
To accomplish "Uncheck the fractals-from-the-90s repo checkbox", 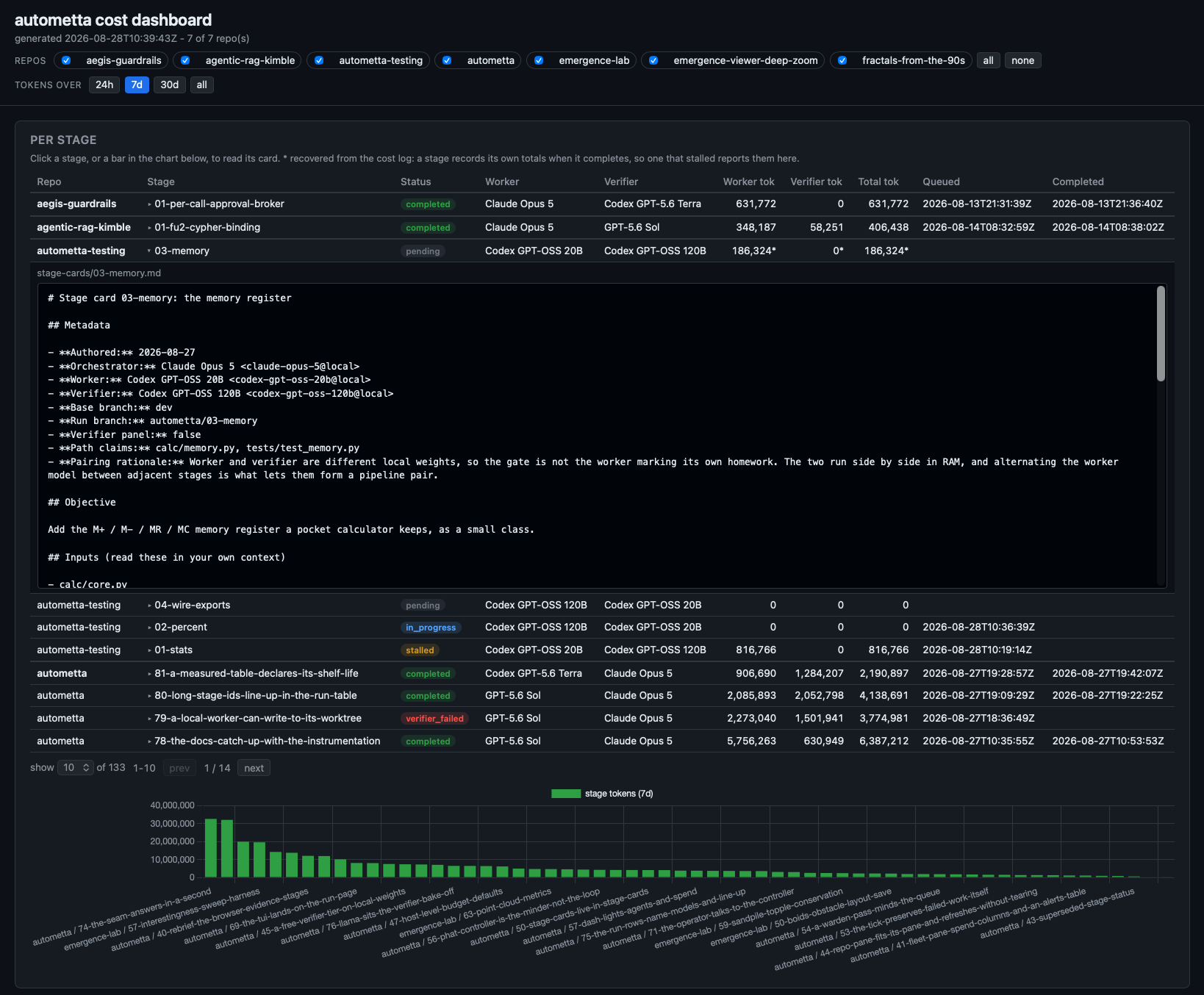I will [842, 60].
